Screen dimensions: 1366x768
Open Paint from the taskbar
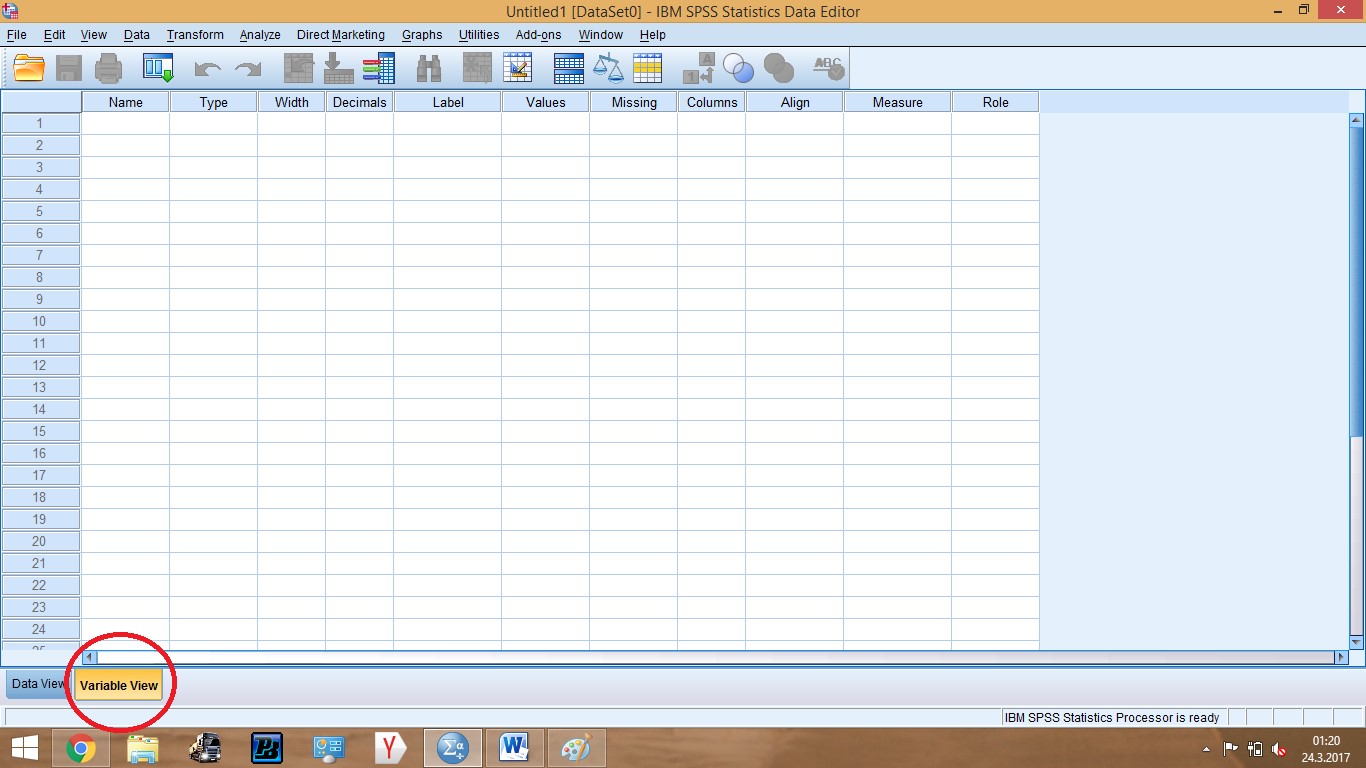pyautogui.click(x=576, y=748)
